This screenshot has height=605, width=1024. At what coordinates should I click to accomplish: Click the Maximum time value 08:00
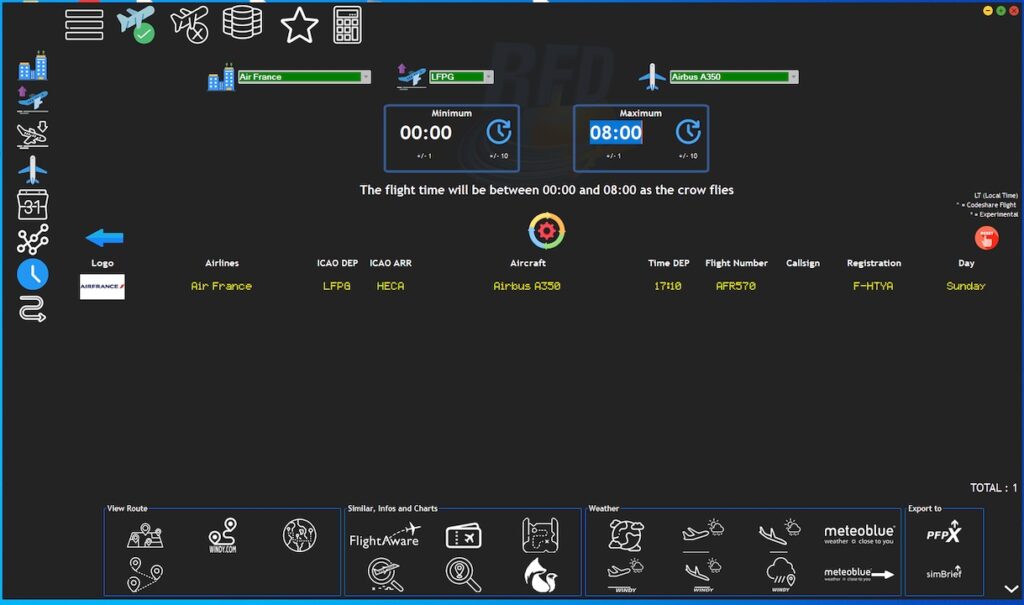(616, 133)
